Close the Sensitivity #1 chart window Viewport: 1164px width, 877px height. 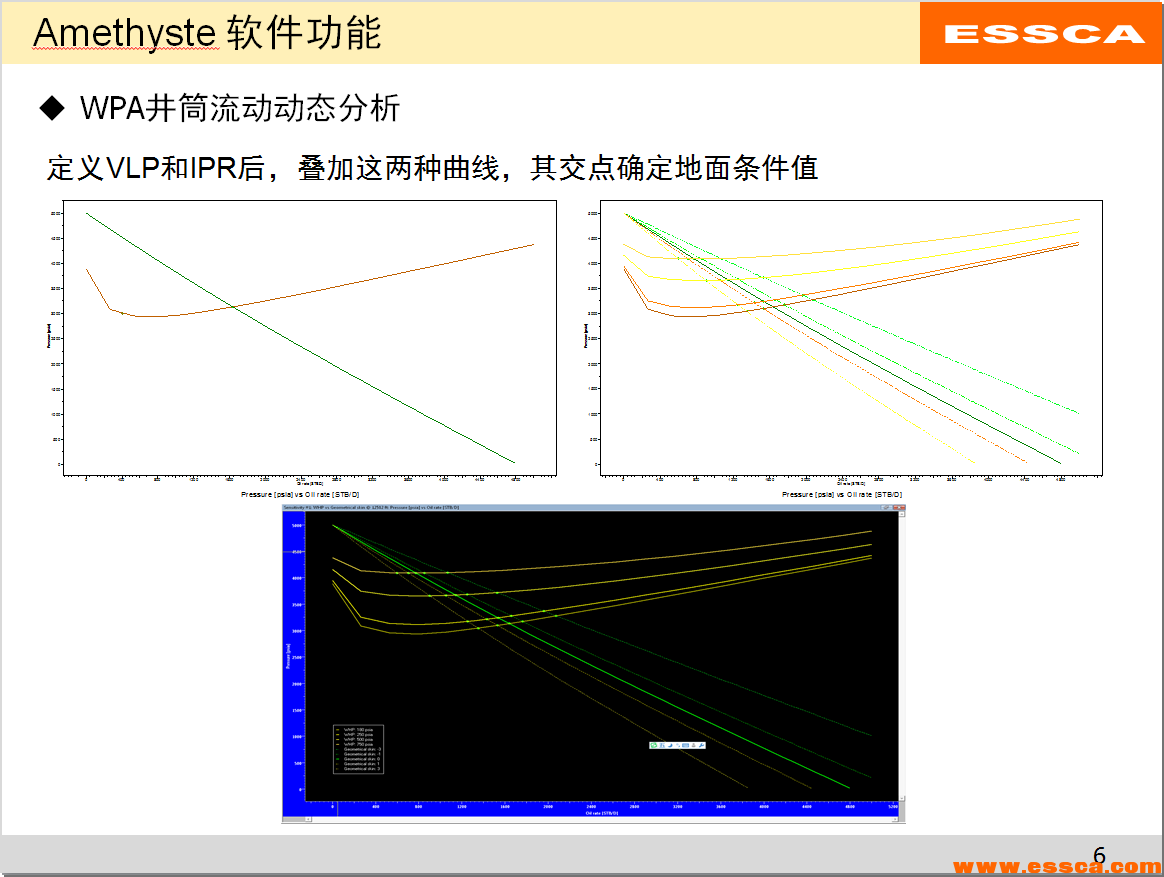coord(900,509)
